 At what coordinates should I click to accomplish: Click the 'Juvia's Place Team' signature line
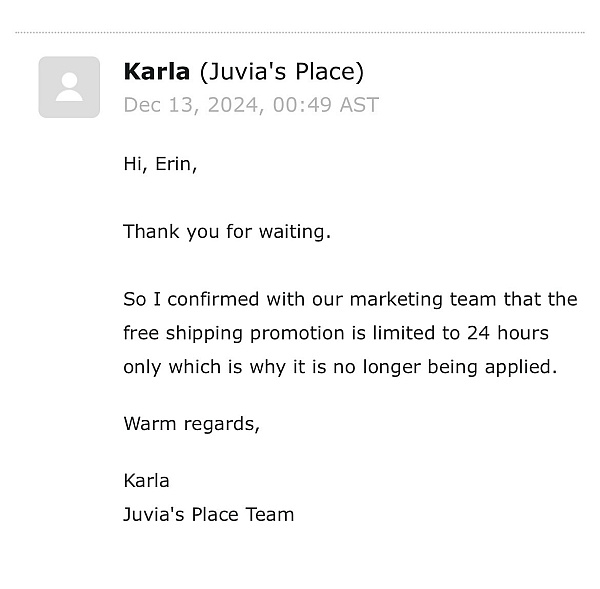tap(209, 514)
